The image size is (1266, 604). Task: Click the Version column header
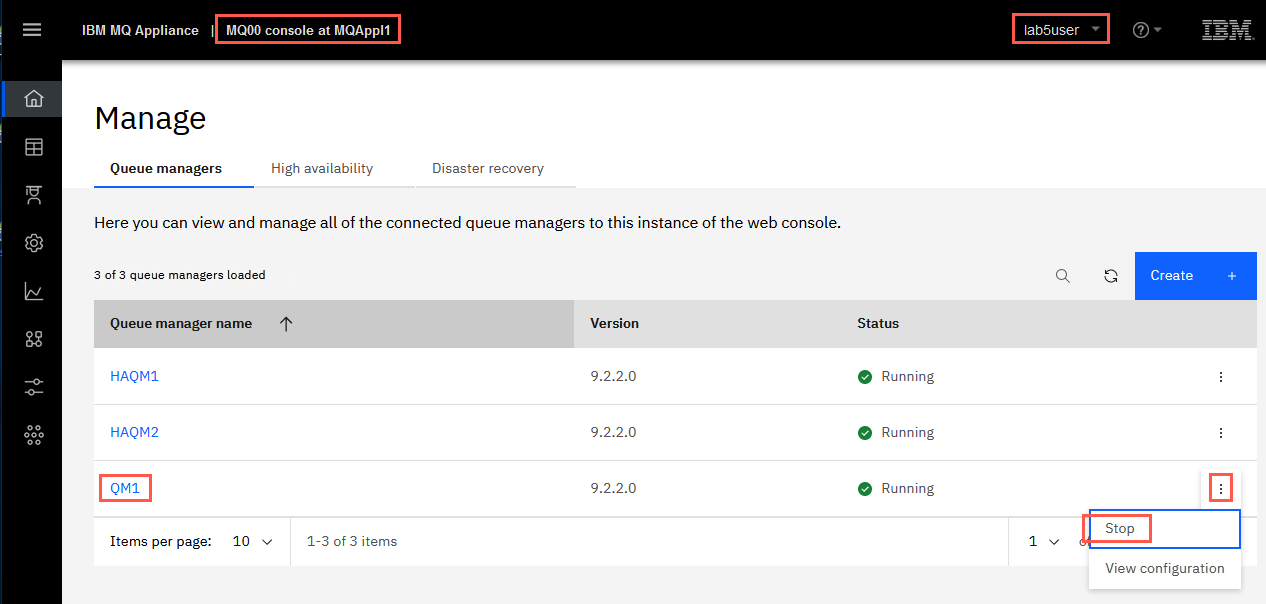614,324
